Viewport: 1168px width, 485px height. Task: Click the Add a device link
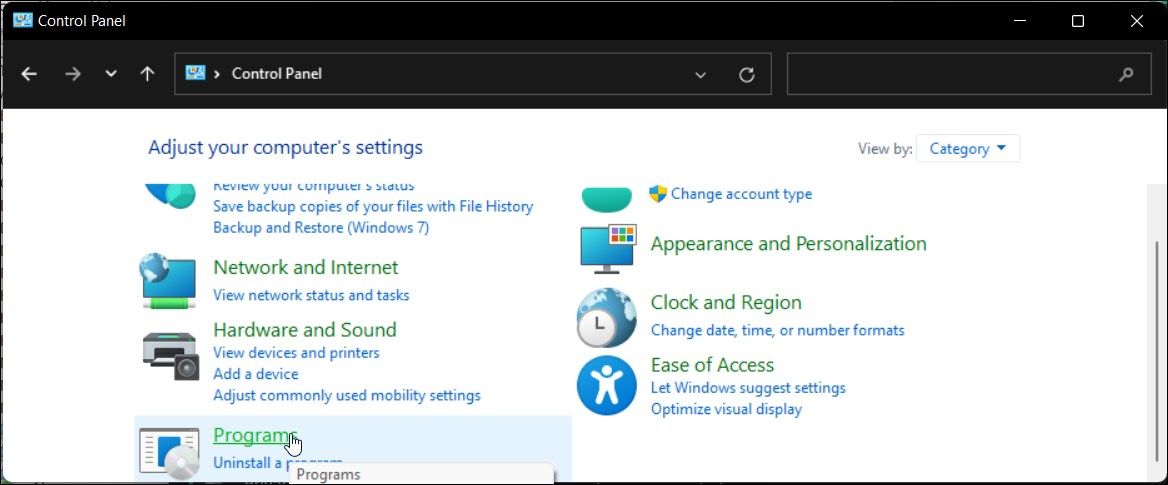[x=255, y=374]
